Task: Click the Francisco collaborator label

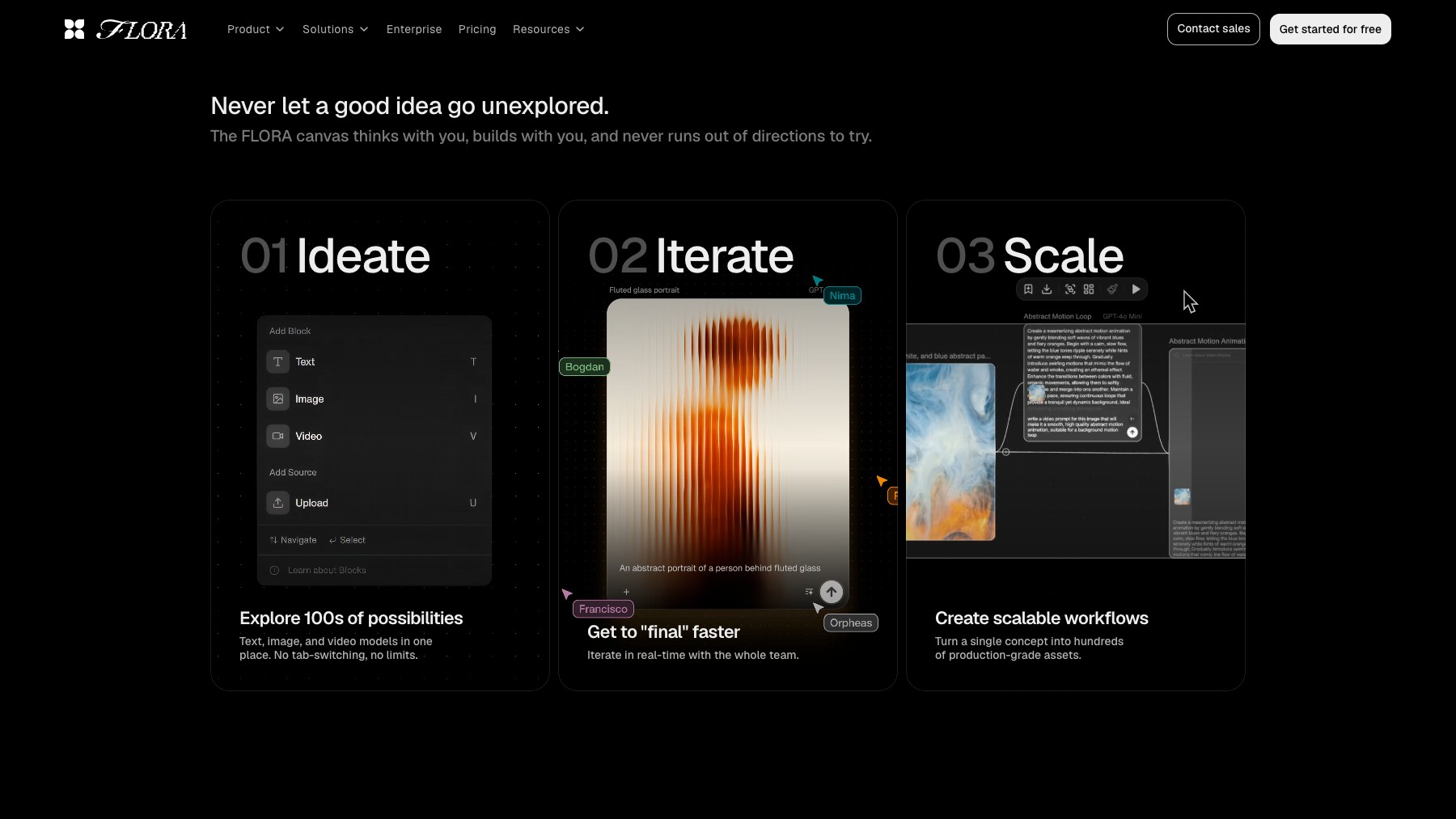Action: tap(603, 609)
